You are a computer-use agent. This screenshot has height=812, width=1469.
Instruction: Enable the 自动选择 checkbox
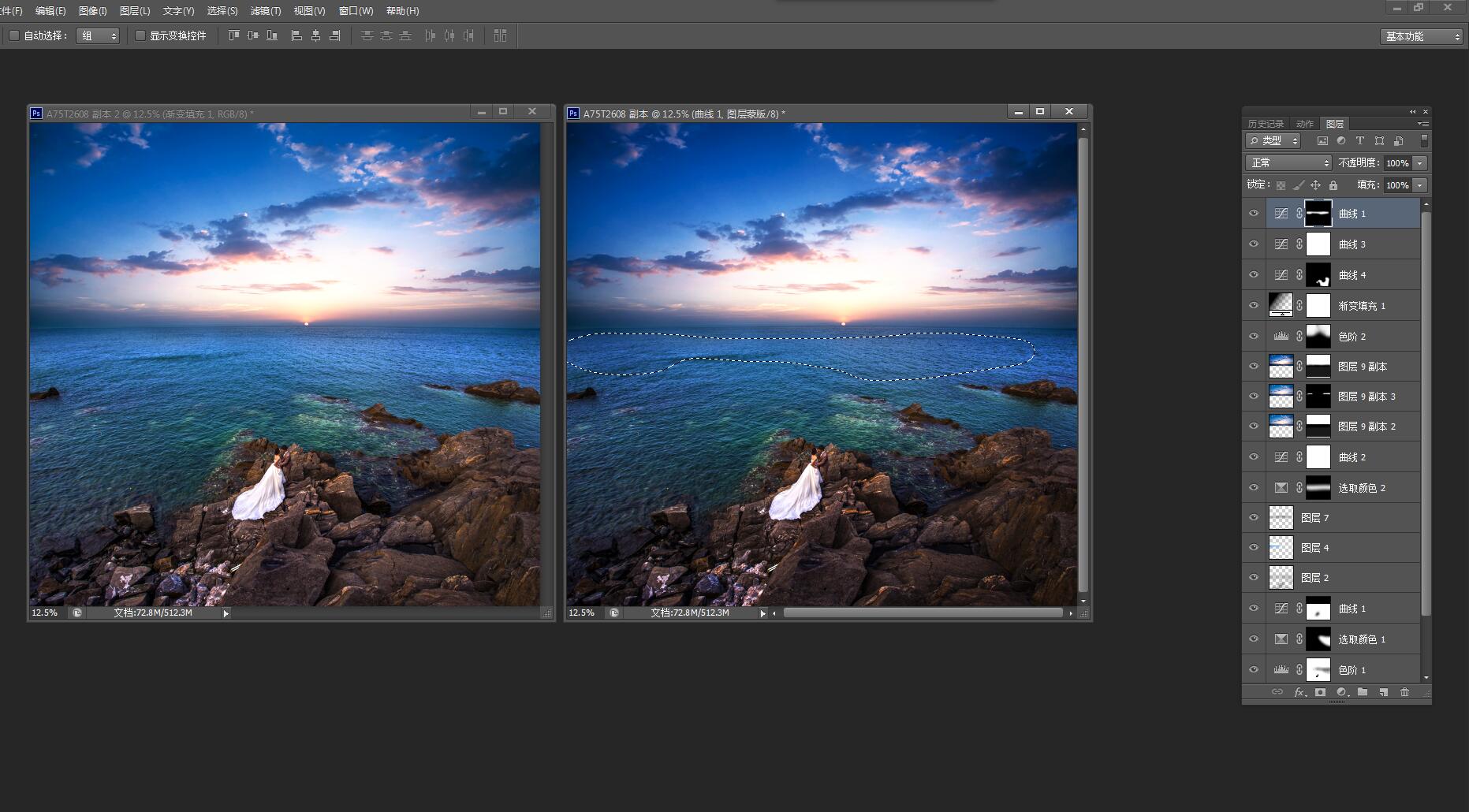click(14, 35)
